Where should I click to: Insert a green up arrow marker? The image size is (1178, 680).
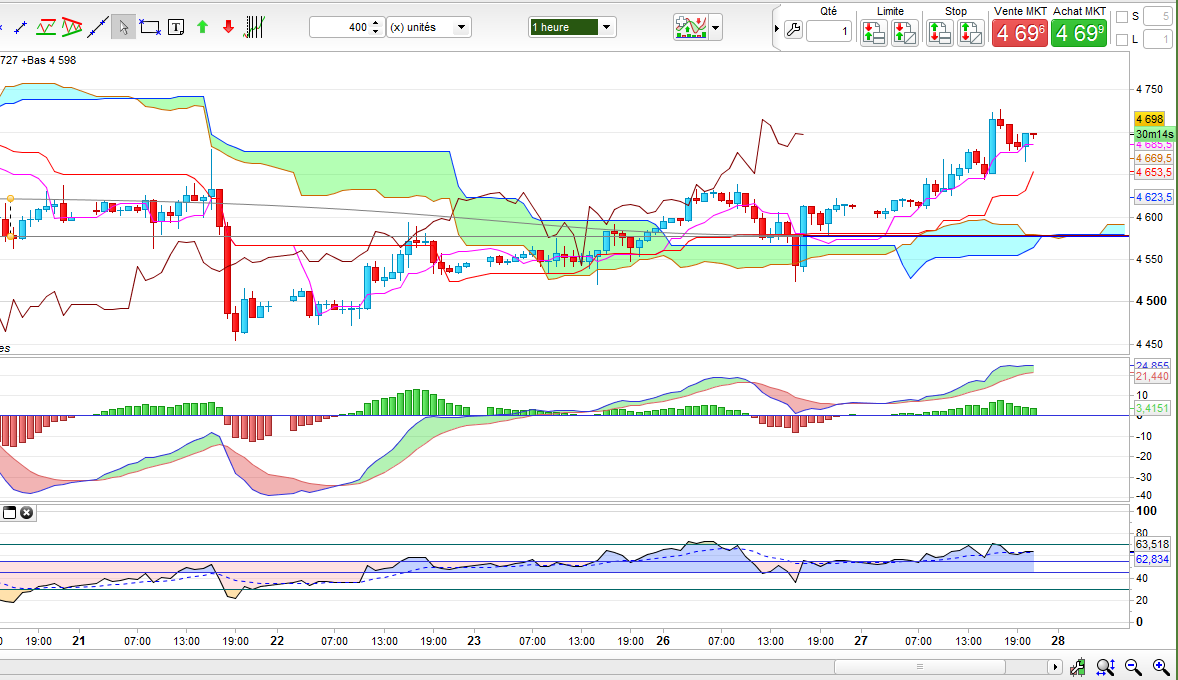click(x=203, y=27)
